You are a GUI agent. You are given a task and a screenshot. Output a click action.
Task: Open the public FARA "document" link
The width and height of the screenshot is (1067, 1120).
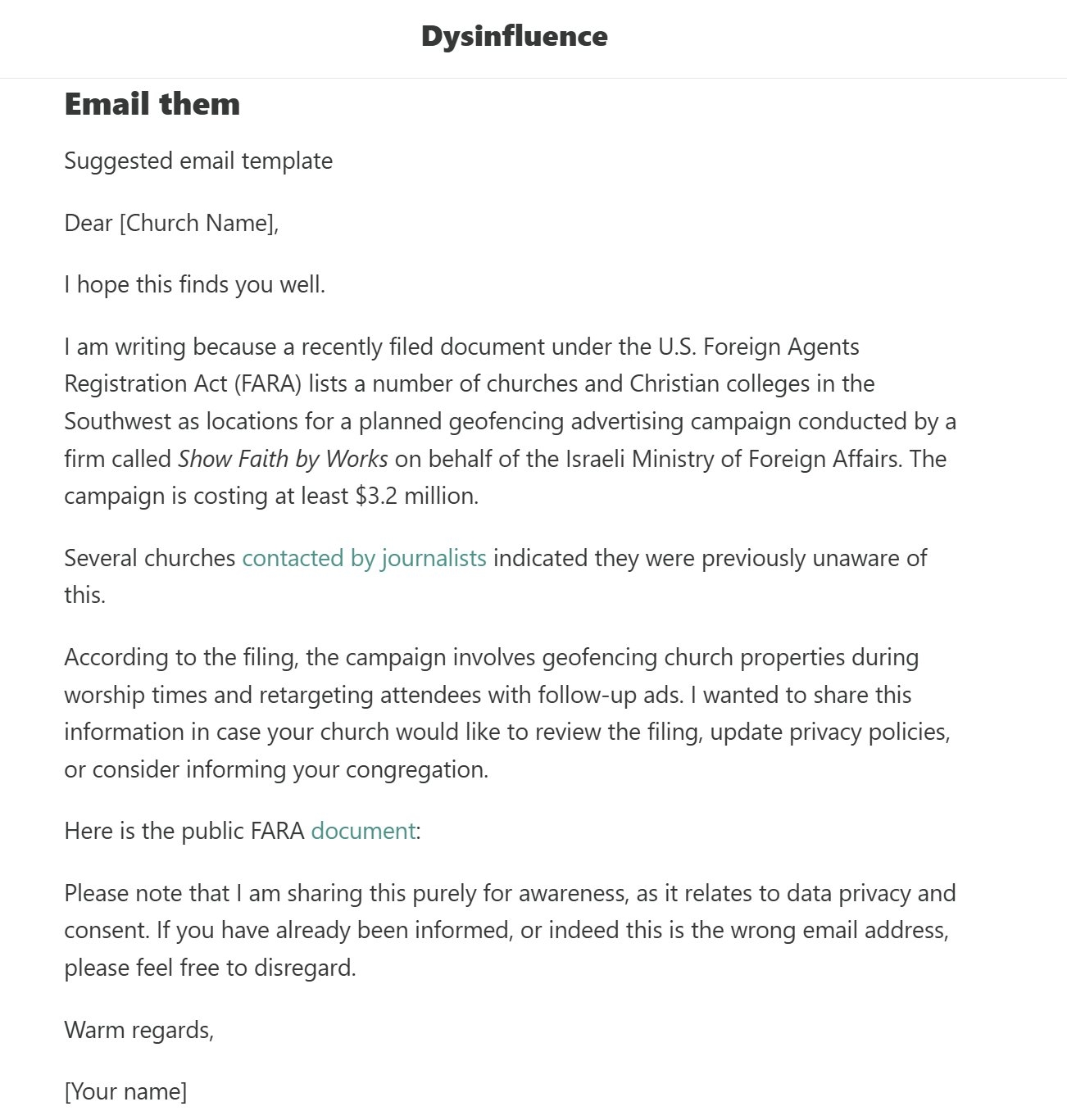pos(363,831)
